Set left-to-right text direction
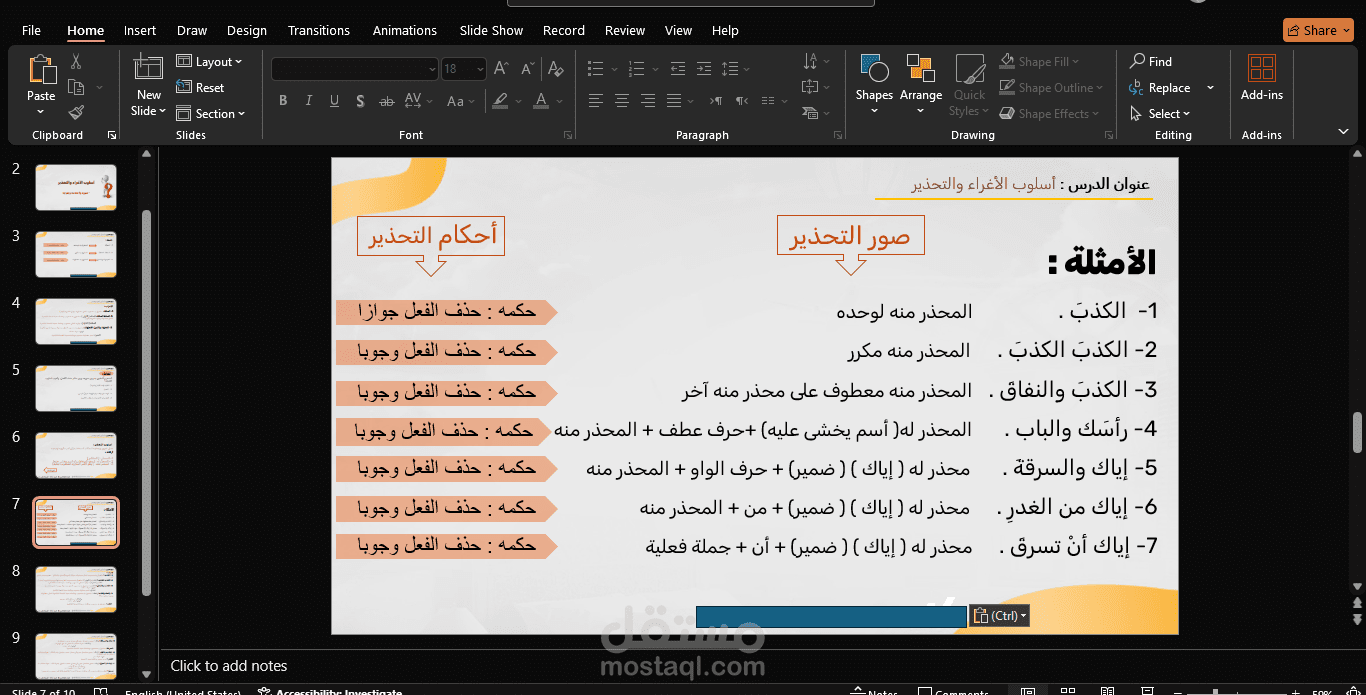The height and width of the screenshot is (695, 1366). tap(716, 101)
